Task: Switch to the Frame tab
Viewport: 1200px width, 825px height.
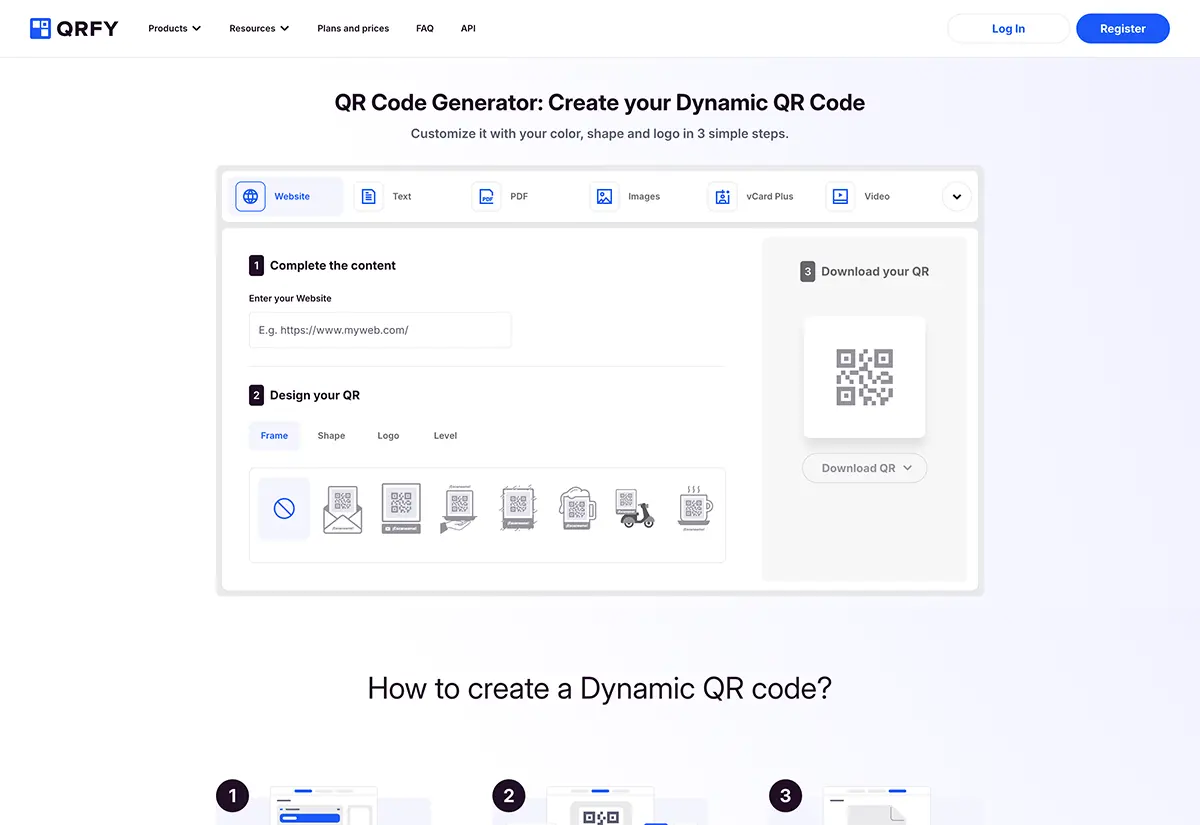Action: click(x=274, y=436)
